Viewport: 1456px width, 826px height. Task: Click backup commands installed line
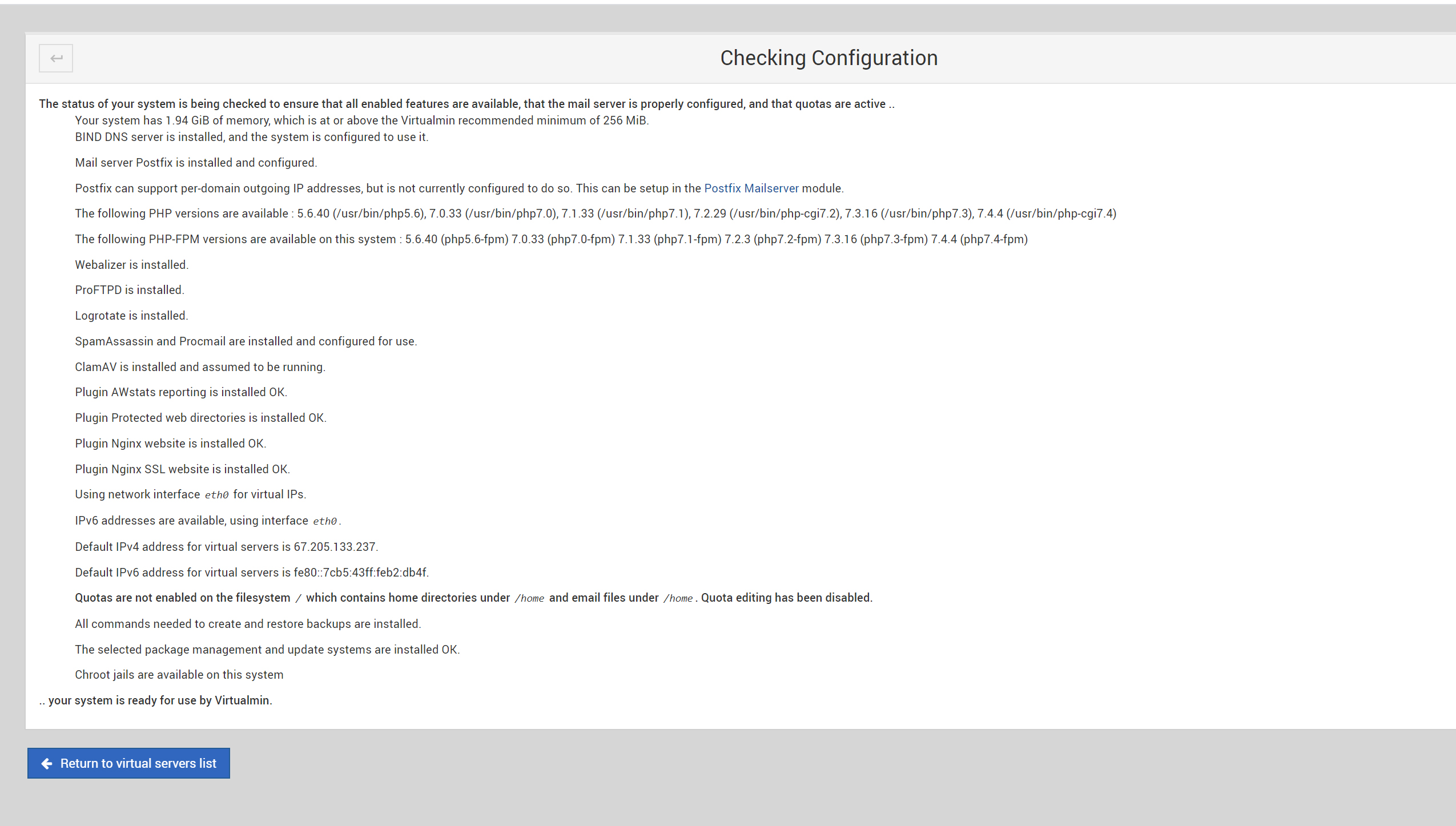(248, 624)
